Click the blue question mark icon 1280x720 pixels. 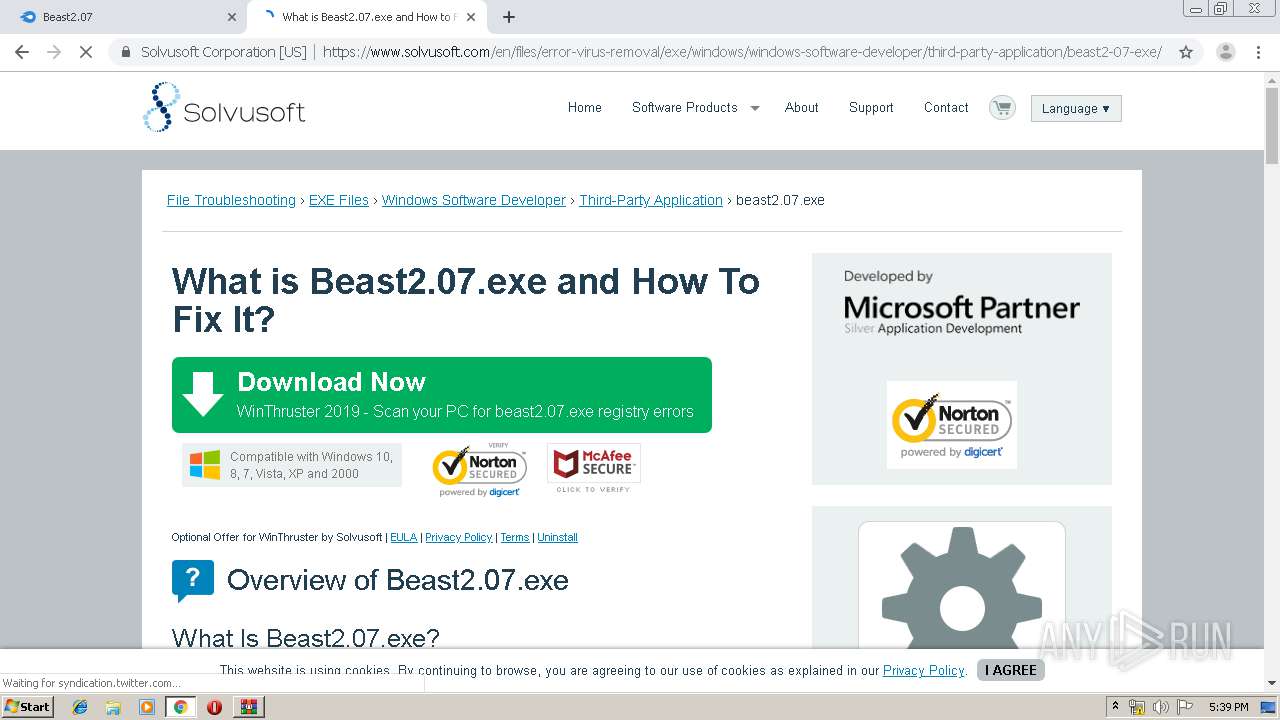click(193, 580)
